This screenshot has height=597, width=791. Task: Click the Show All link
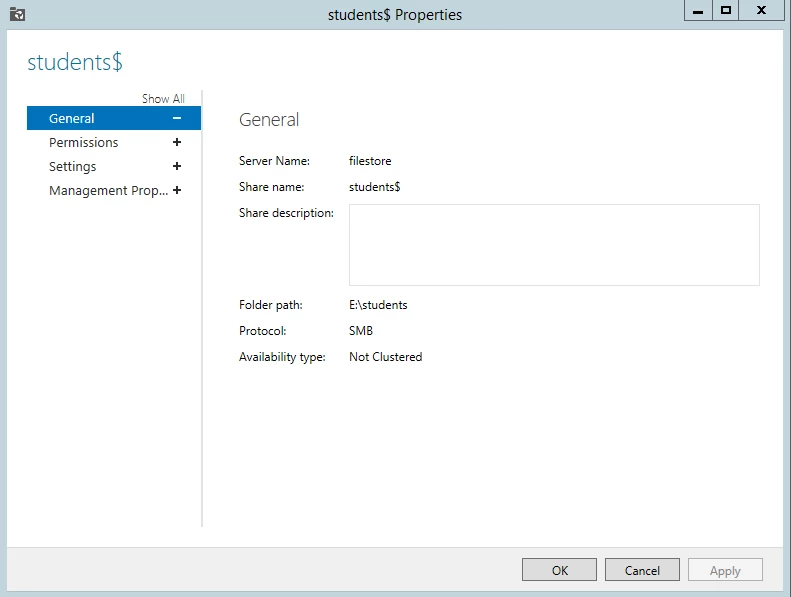[x=163, y=98]
